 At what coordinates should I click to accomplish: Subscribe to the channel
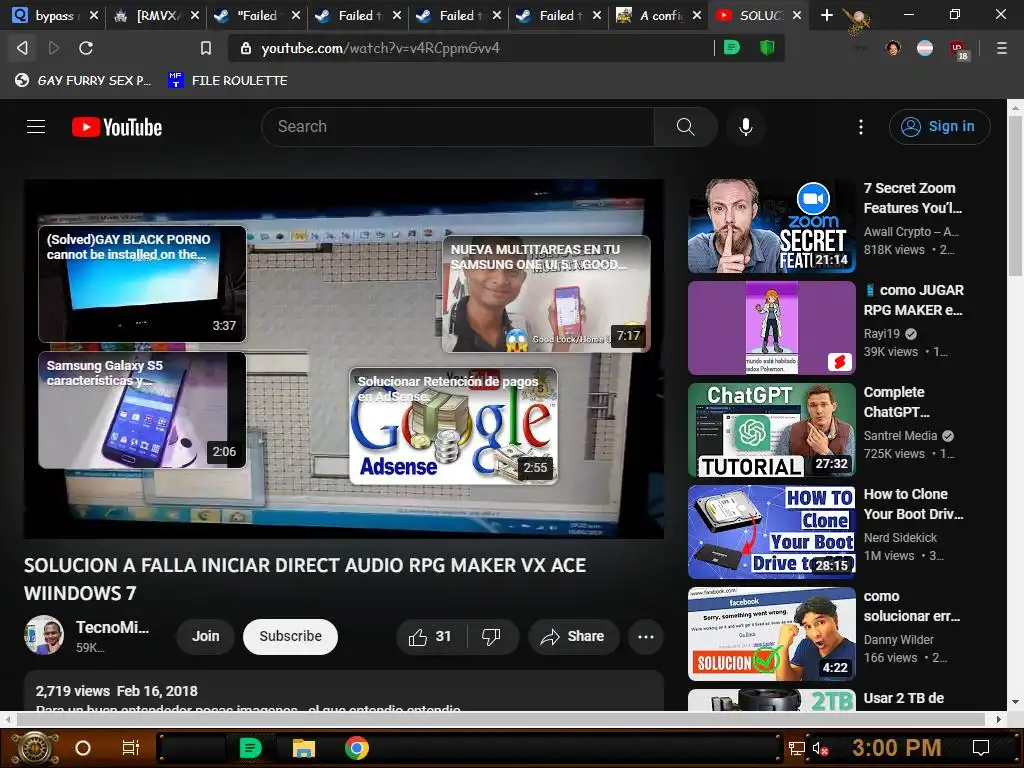(291, 637)
